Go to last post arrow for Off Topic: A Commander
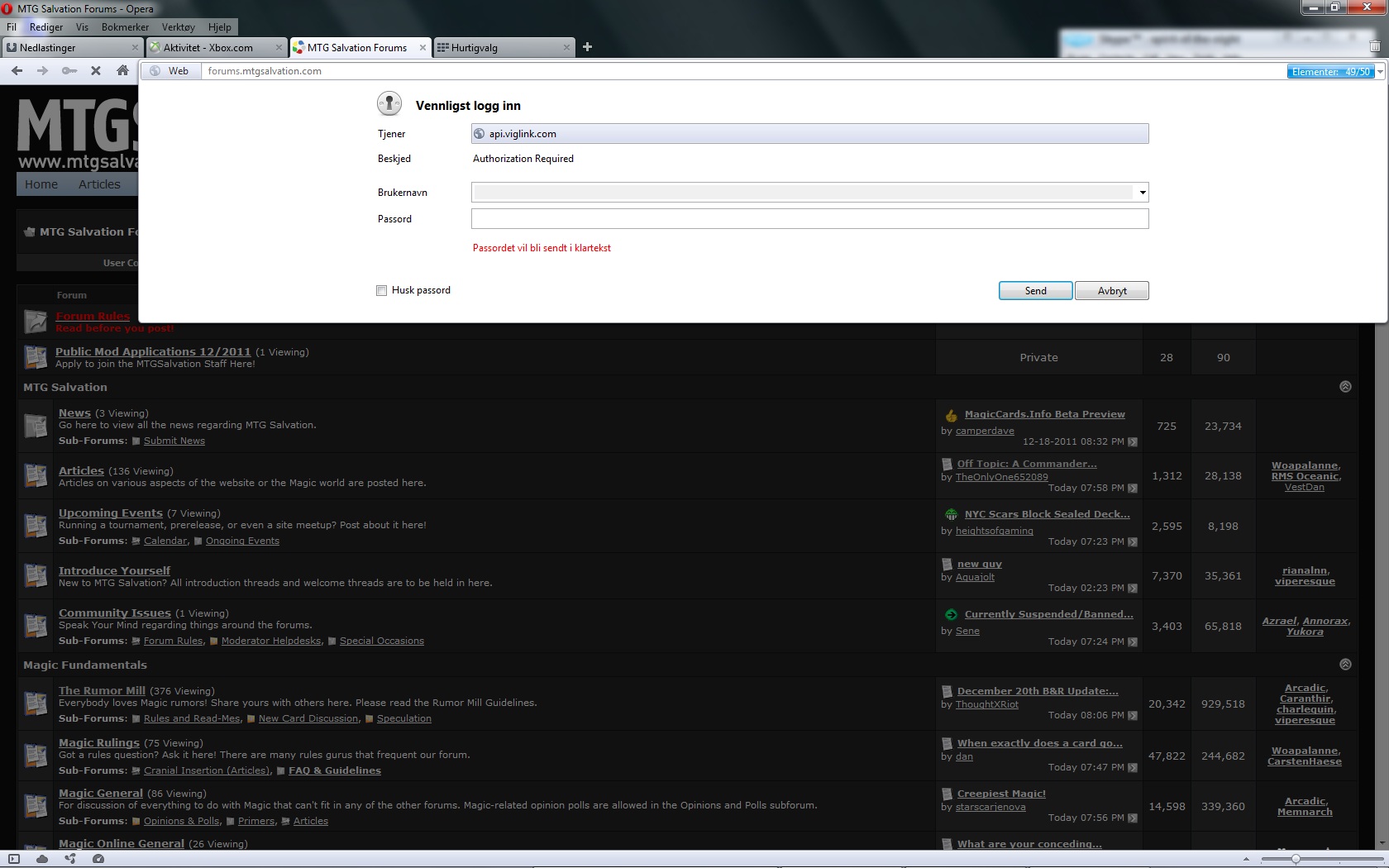Screen dimensions: 1389x868 click(x=1133, y=489)
